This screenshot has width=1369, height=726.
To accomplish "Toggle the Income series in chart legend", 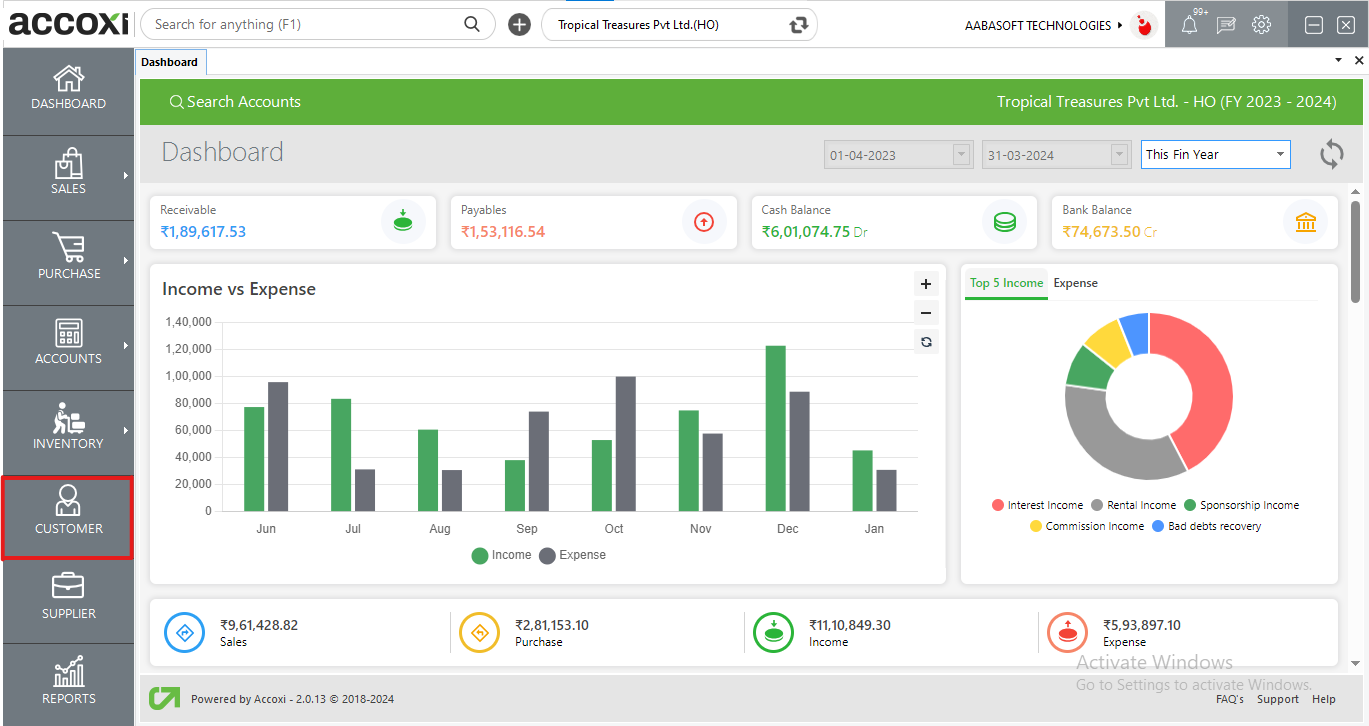I will pos(502,555).
